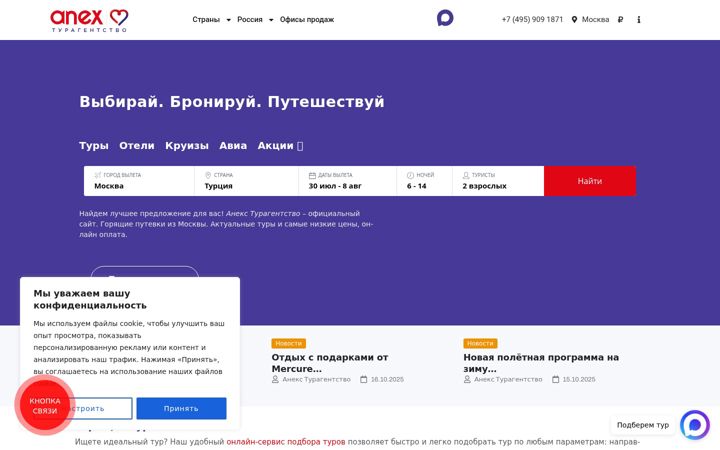Click the Anex Турагентство logo
This screenshot has width=720, height=450.
[89, 20]
